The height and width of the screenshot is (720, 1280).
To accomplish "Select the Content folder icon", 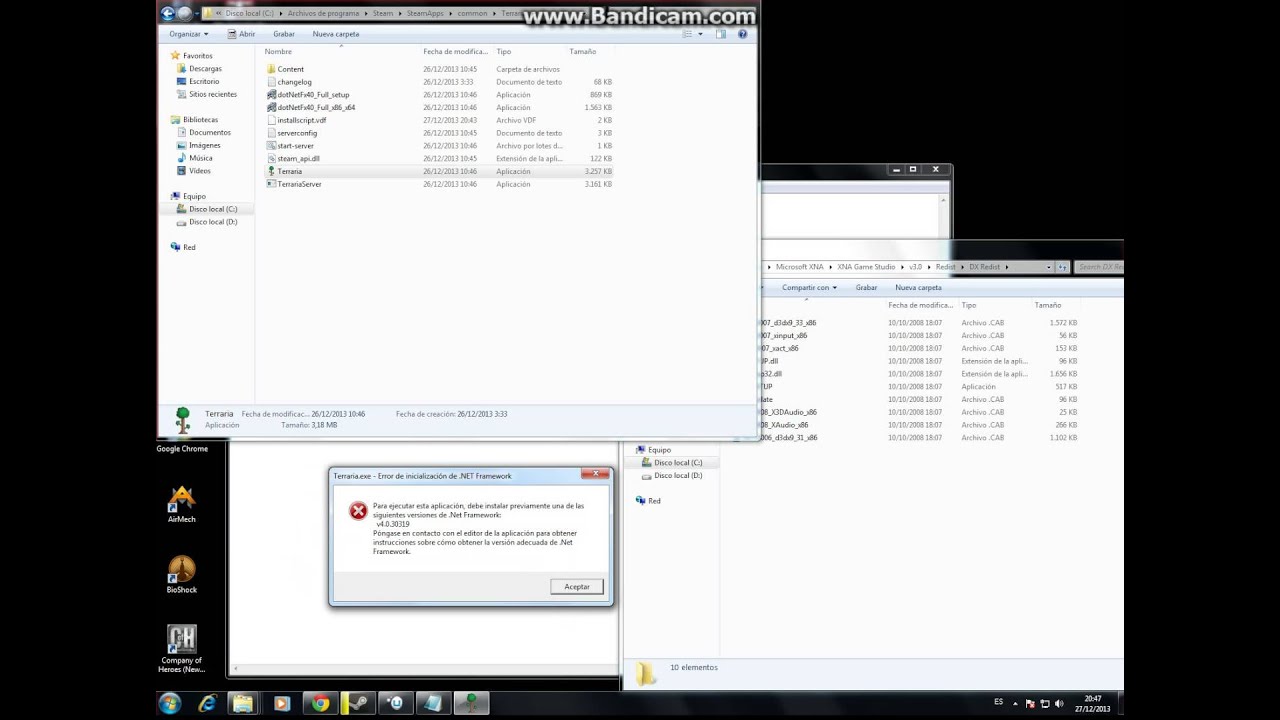I will tap(271, 69).
